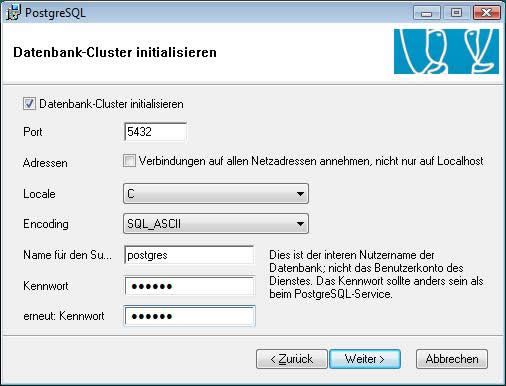Image resolution: width=506 pixels, height=386 pixels.
Task: Select the SQL_ASCII encoding combo box
Action: tap(216, 224)
